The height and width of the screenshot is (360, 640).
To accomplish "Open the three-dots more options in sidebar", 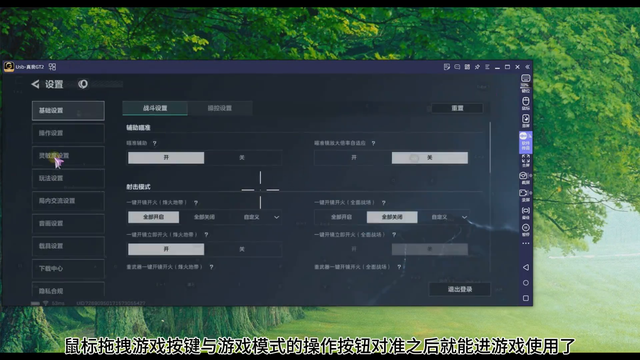I will pyautogui.click(x=526, y=244).
